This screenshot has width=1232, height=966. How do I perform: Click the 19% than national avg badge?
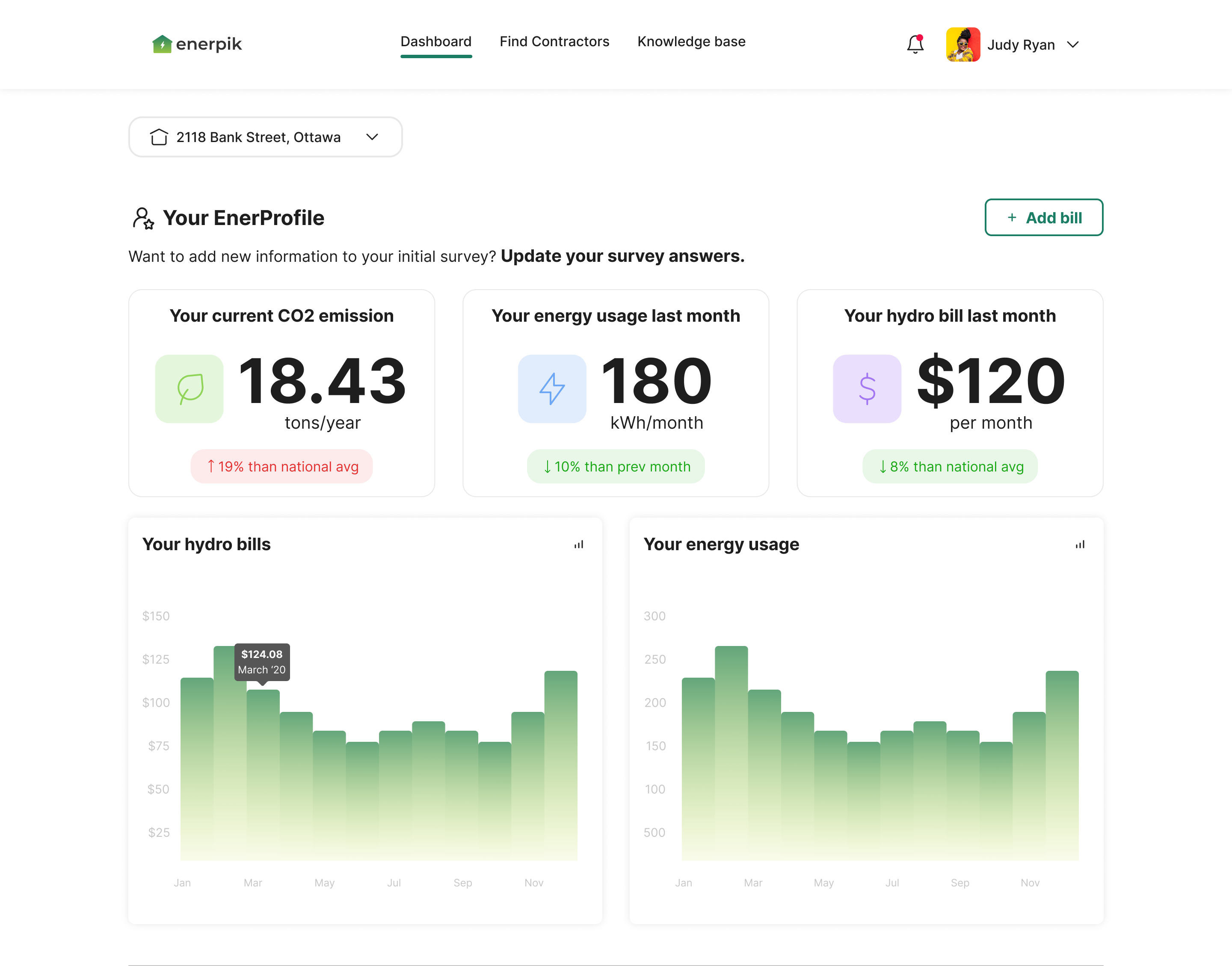click(281, 467)
